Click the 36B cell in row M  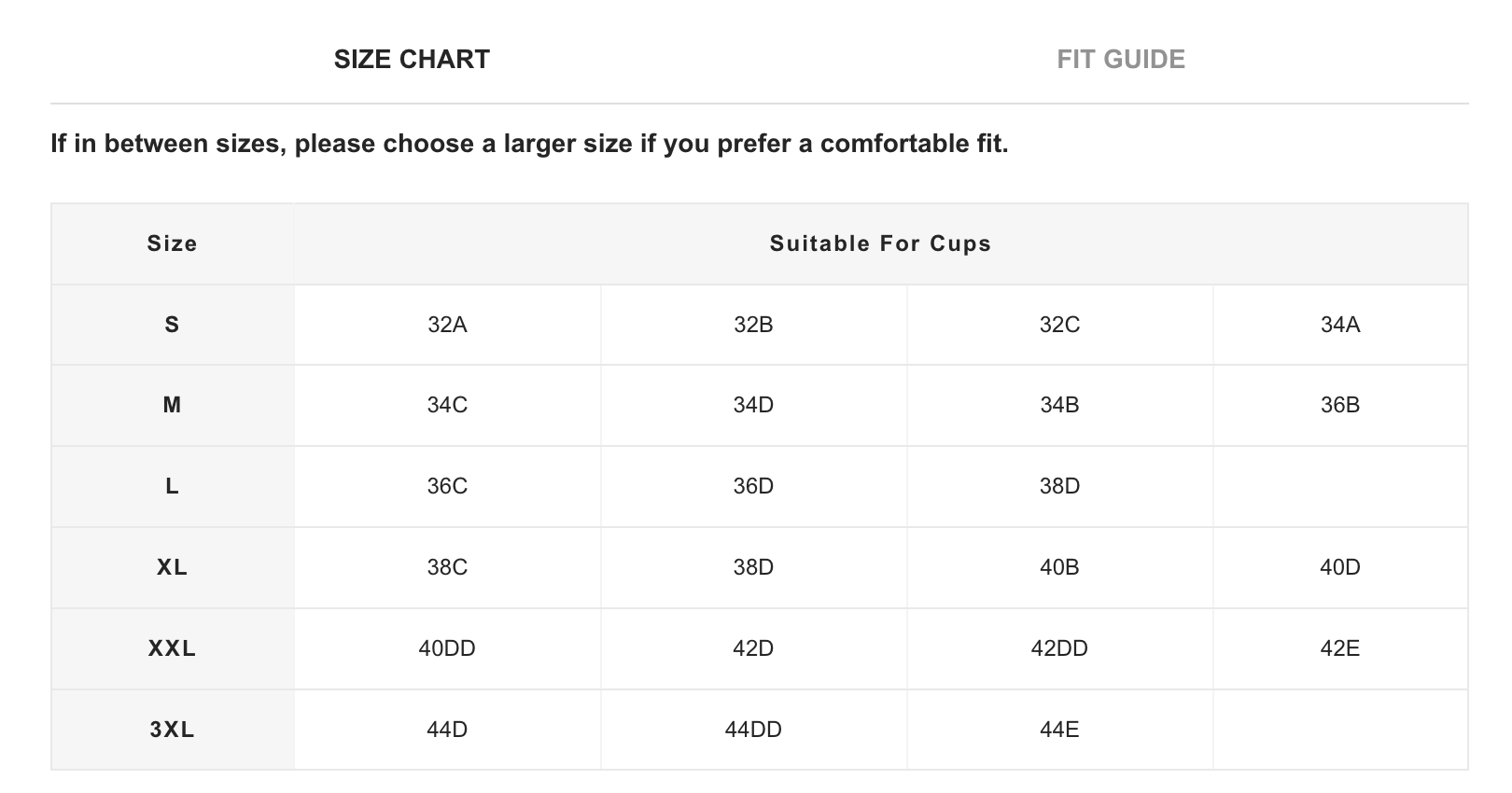coord(1339,405)
